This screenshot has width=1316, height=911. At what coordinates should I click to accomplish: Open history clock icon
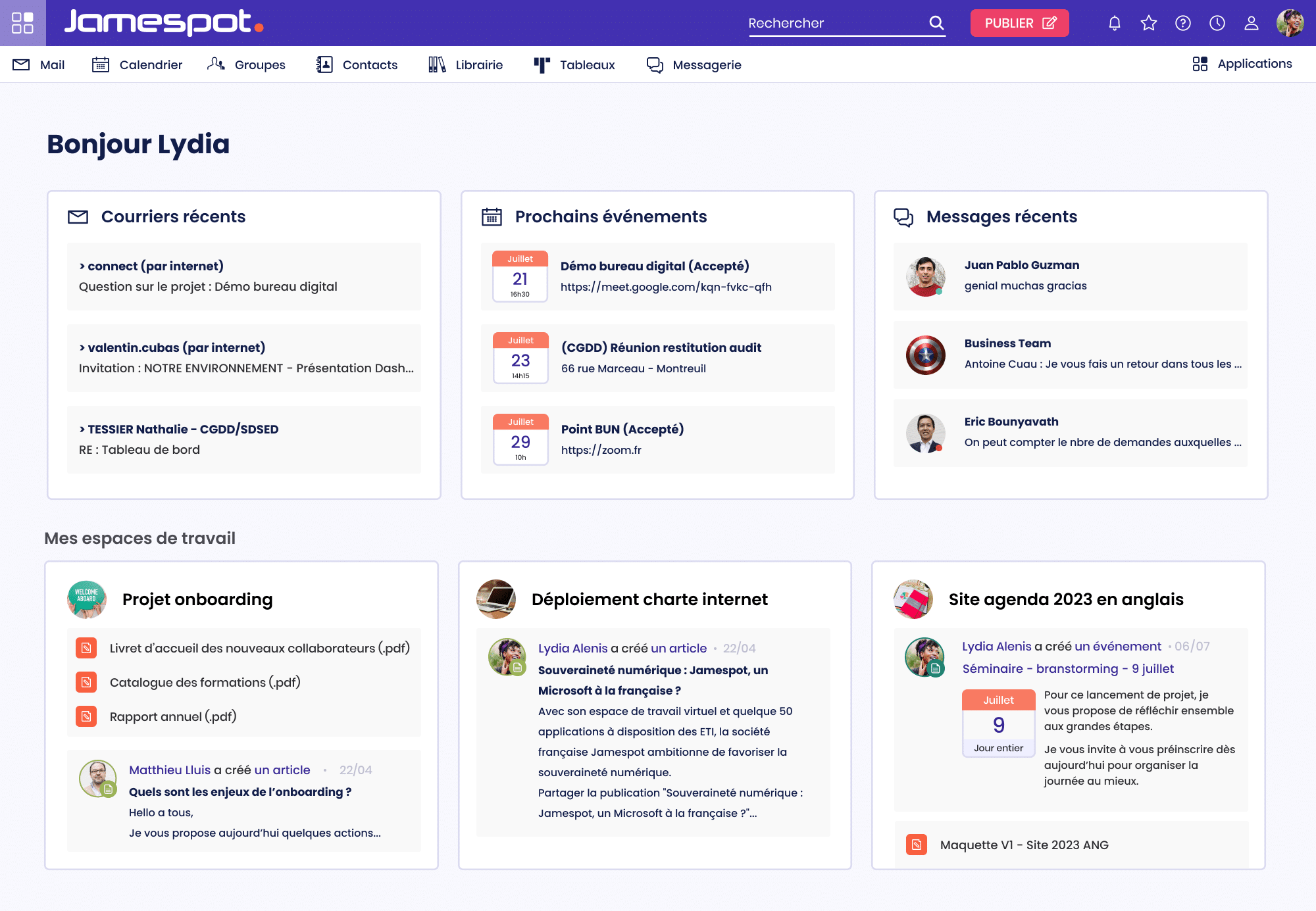click(x=1217, y=23)
